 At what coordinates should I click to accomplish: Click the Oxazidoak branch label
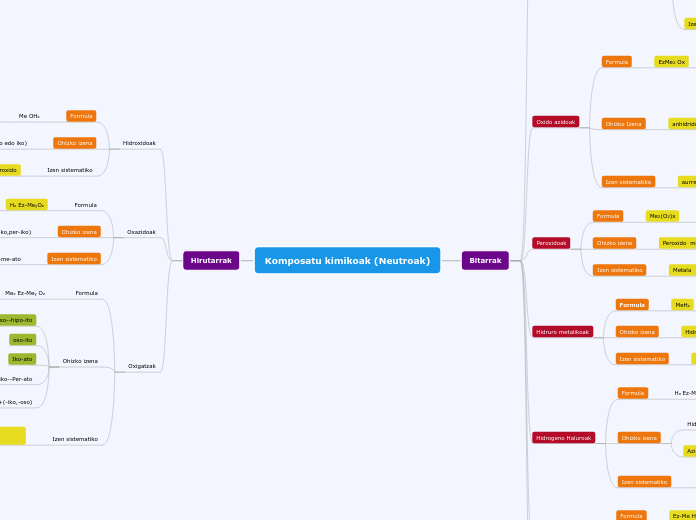(141, 232)
